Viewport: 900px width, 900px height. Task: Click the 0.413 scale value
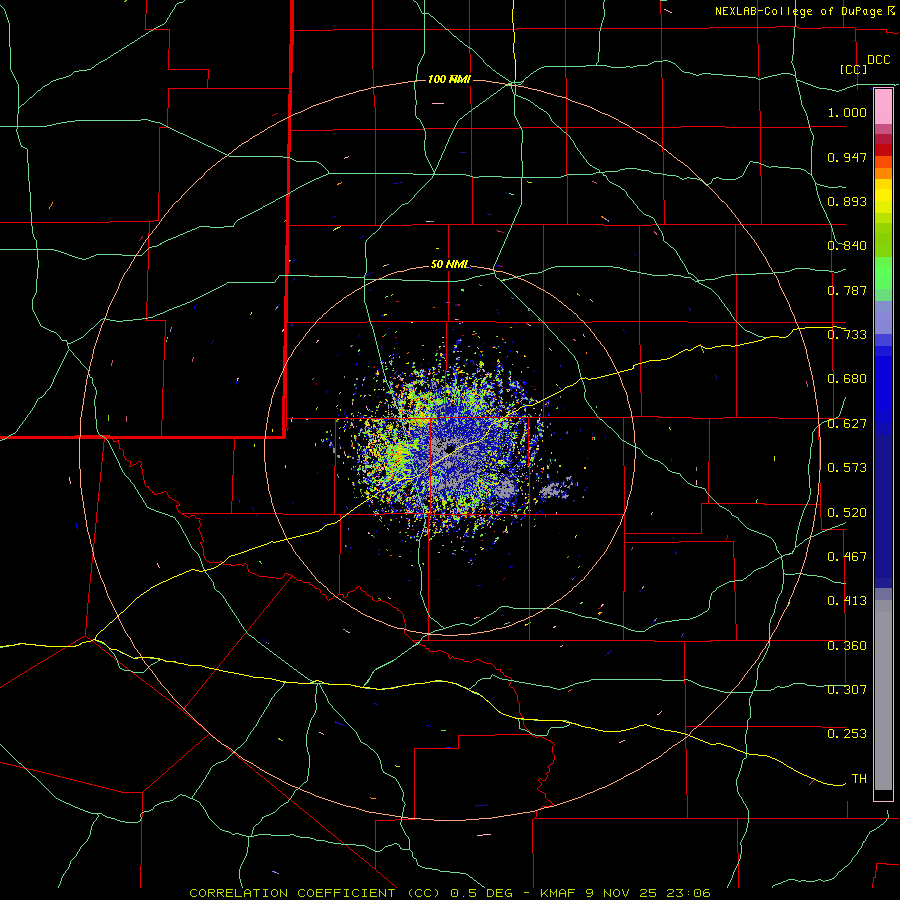pos(847,601)
